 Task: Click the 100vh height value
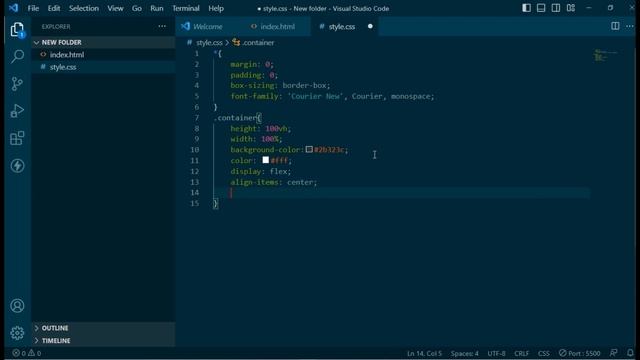[276, 129]
